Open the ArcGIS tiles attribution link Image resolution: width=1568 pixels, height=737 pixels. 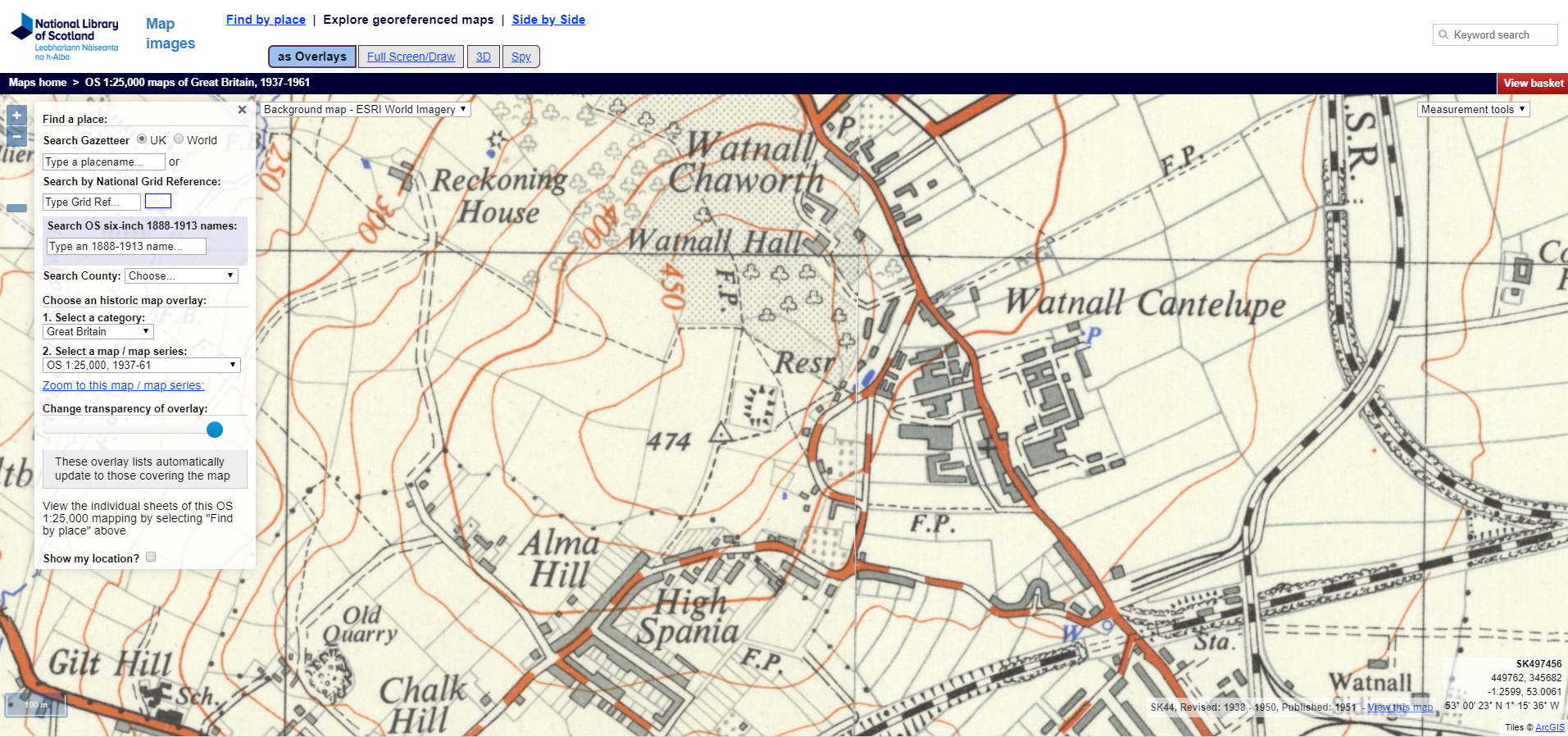point(1549,727)
